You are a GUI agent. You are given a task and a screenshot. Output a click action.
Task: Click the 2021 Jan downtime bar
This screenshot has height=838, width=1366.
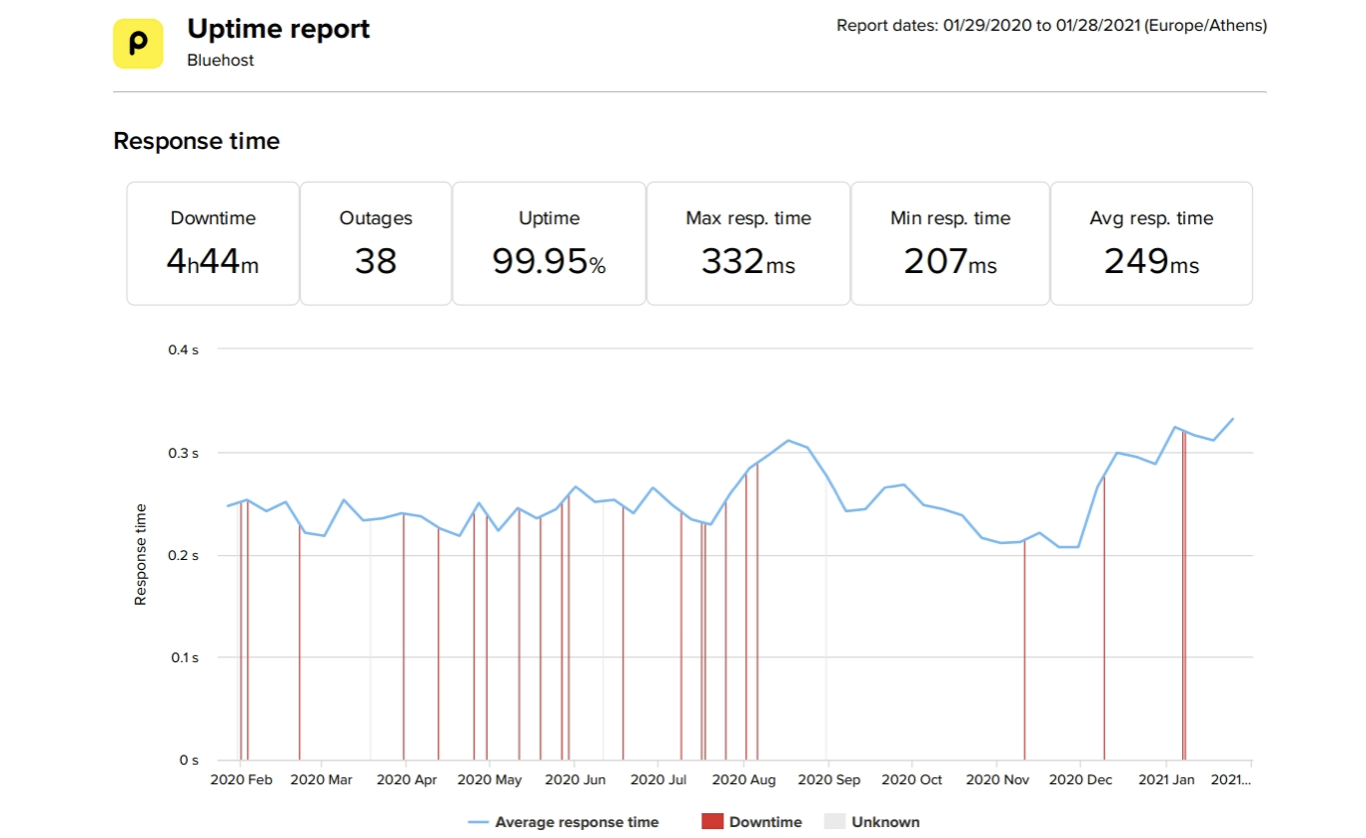click(x=1184, y=600)
